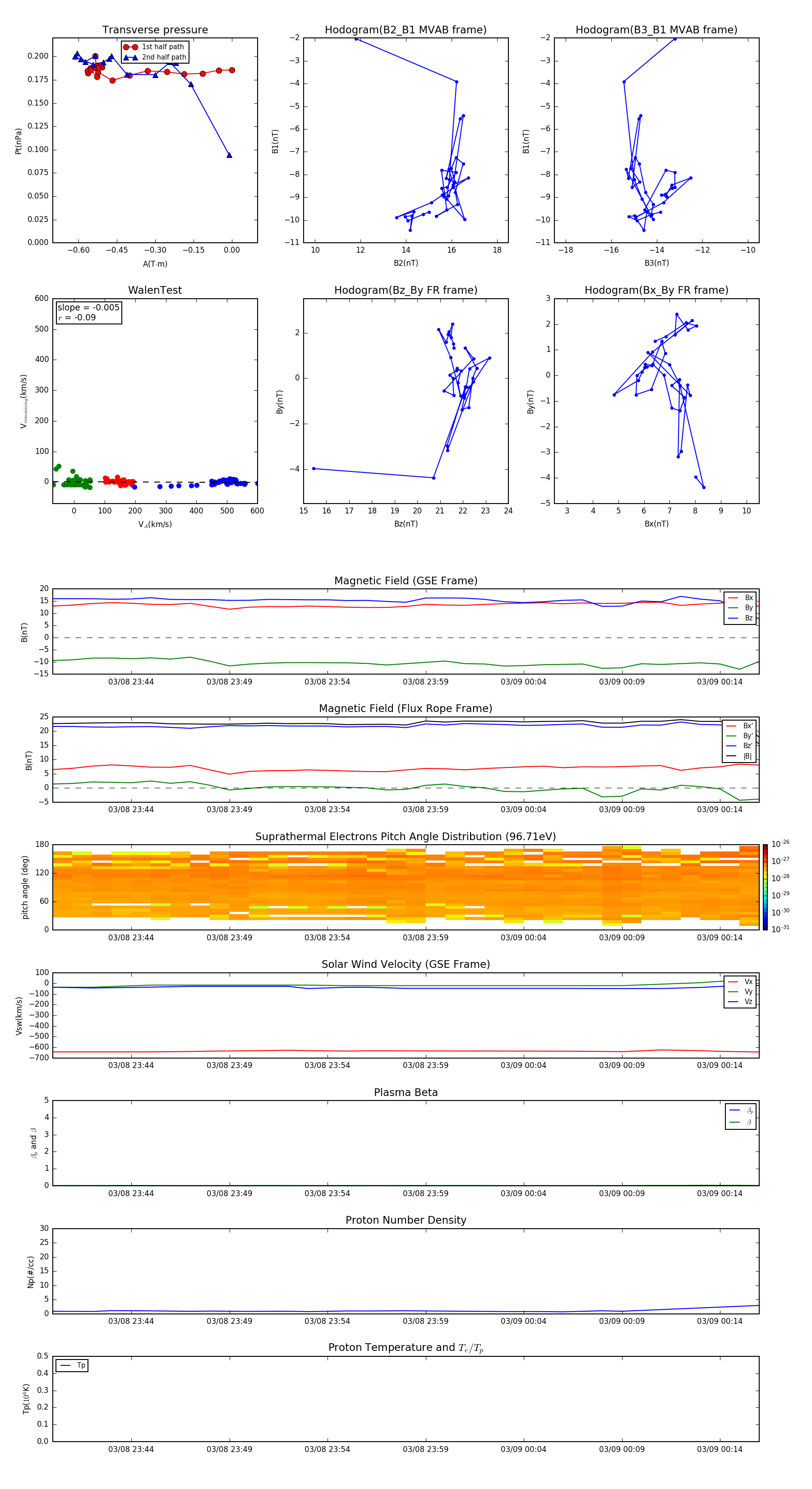Screen dimensions: 812x1489
Task: Click the 'B3(nT)' x-axis label
Action: pos(656,263)
